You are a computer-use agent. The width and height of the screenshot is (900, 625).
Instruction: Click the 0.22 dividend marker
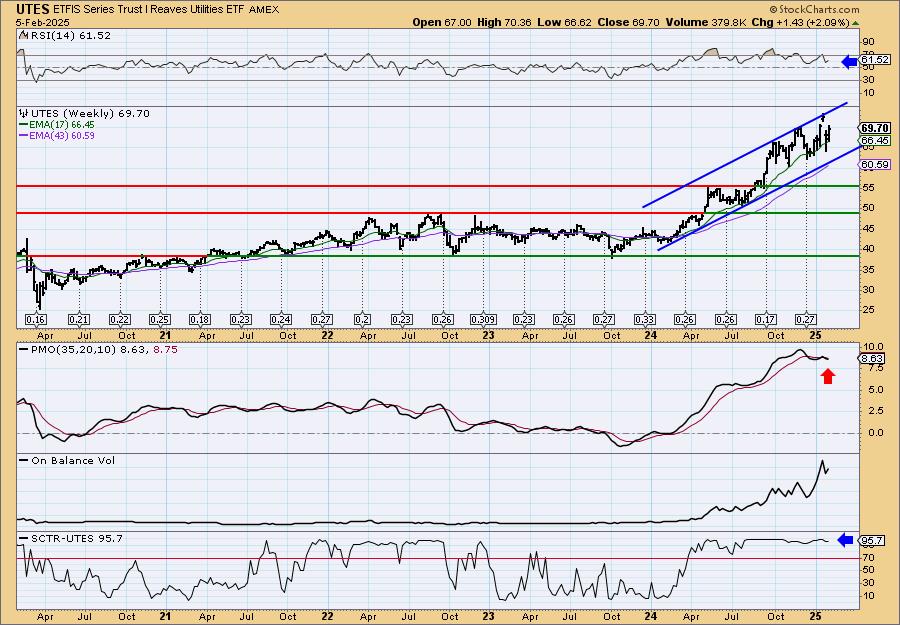coord(119,320)
